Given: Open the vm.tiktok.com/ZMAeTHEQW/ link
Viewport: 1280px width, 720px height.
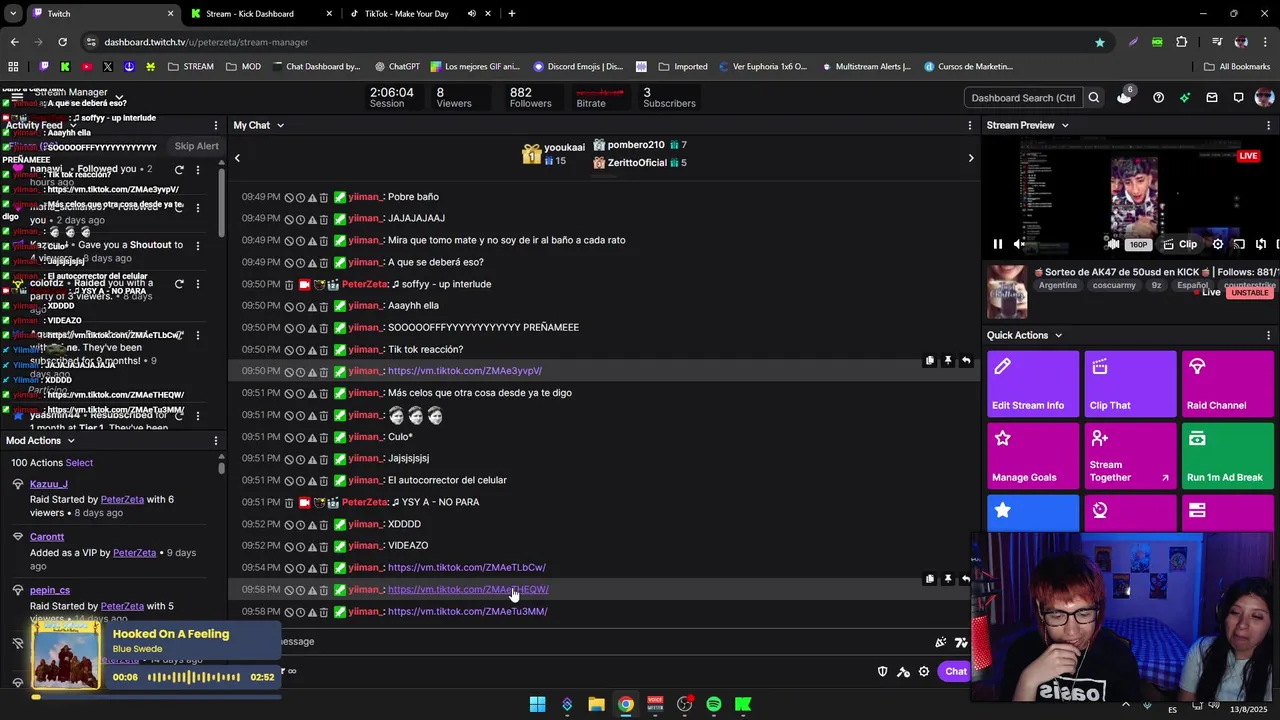Looking at the screenshot, I should point(468,589).
